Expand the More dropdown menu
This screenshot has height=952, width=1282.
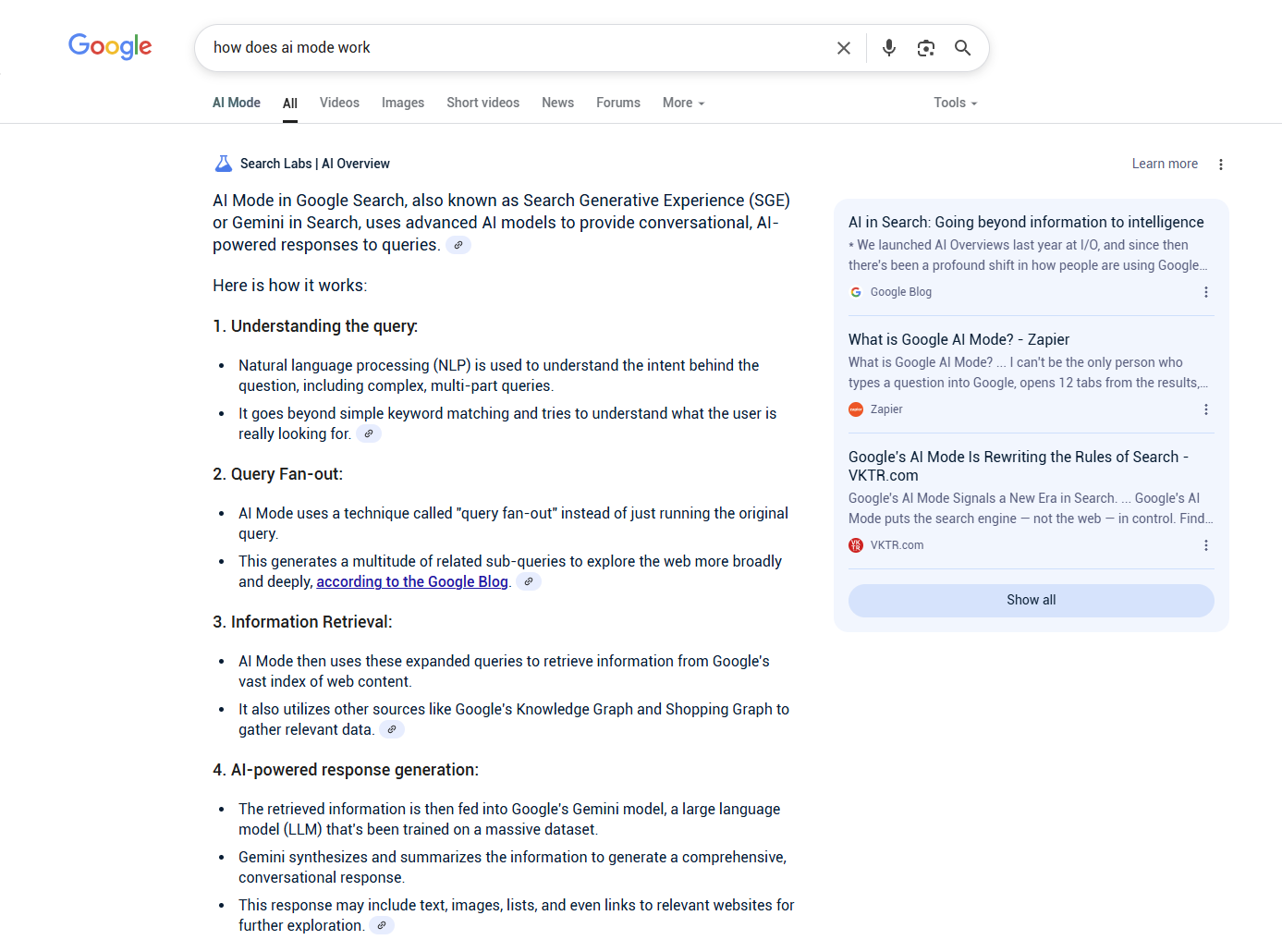pyautogui.click(x=684, y=103)
